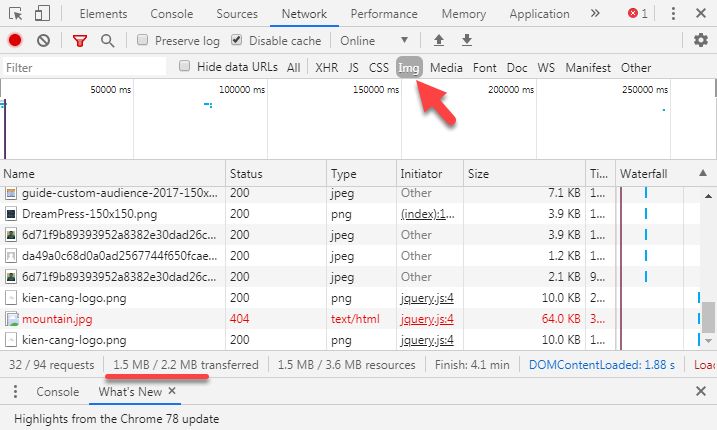The image size is (717, 430).
Task: Toggle the device toolbar icon
Action: click(43, 14)
